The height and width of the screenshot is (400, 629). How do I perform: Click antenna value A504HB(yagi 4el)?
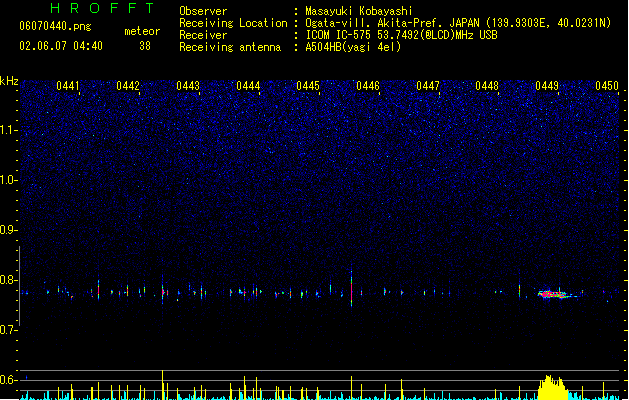pyautogui.click(x=353, y=47)
